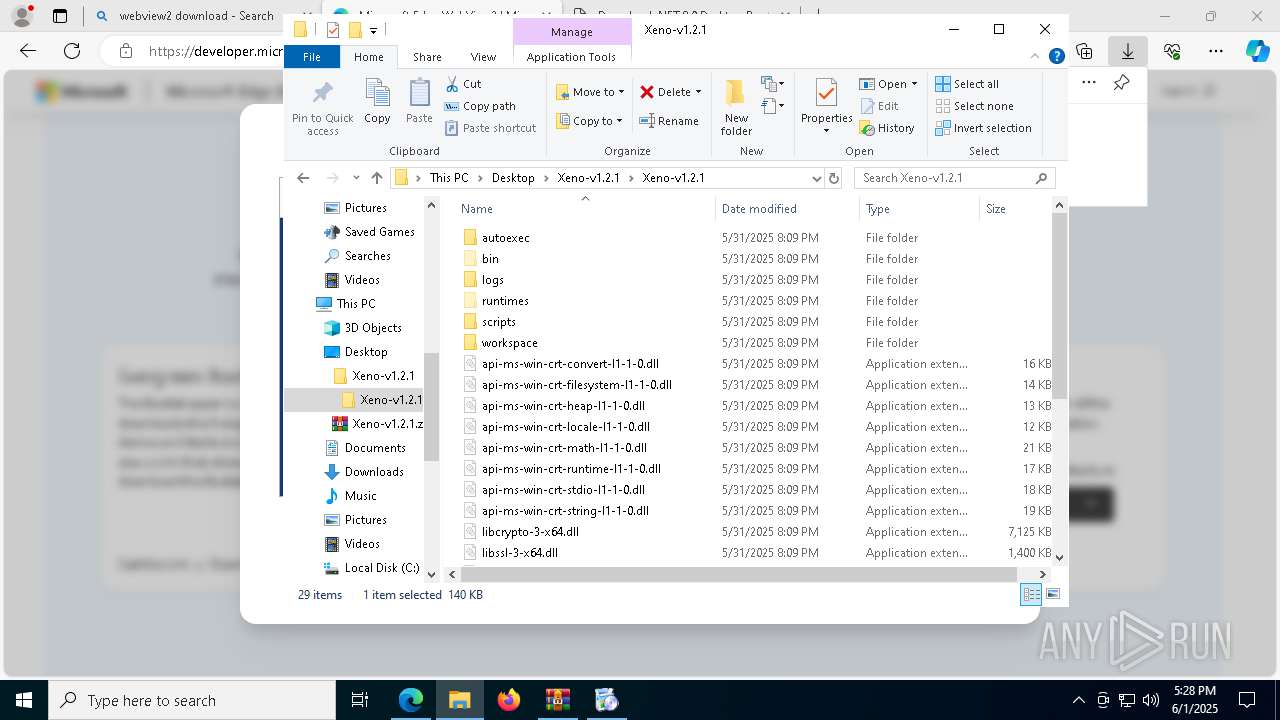Click the Windows taskbar search box
The width and height of the screenshot is (1280, 720).
pos(192,700)
